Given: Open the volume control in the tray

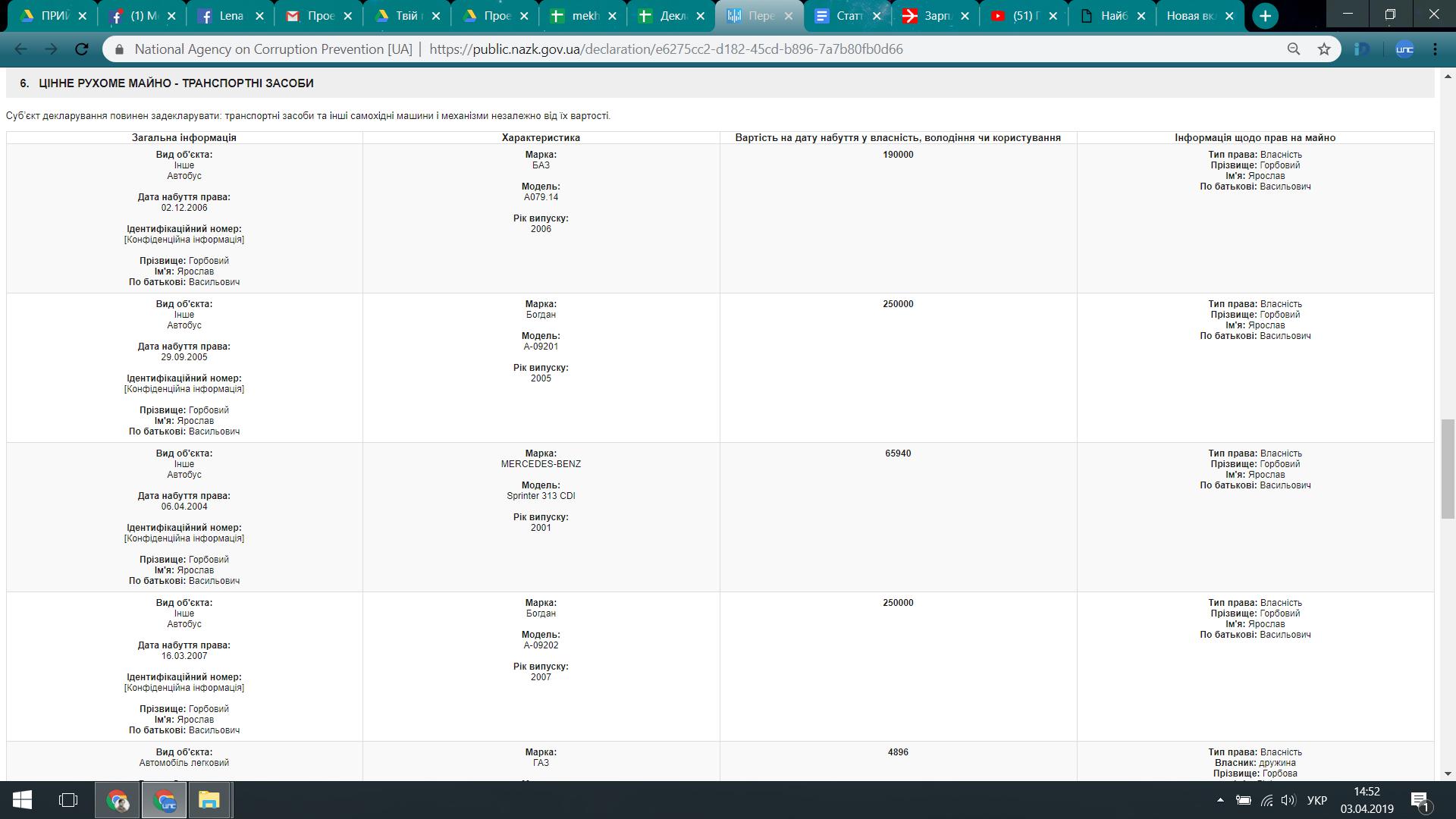Looking at the screenshot, I should (1288, 800).
